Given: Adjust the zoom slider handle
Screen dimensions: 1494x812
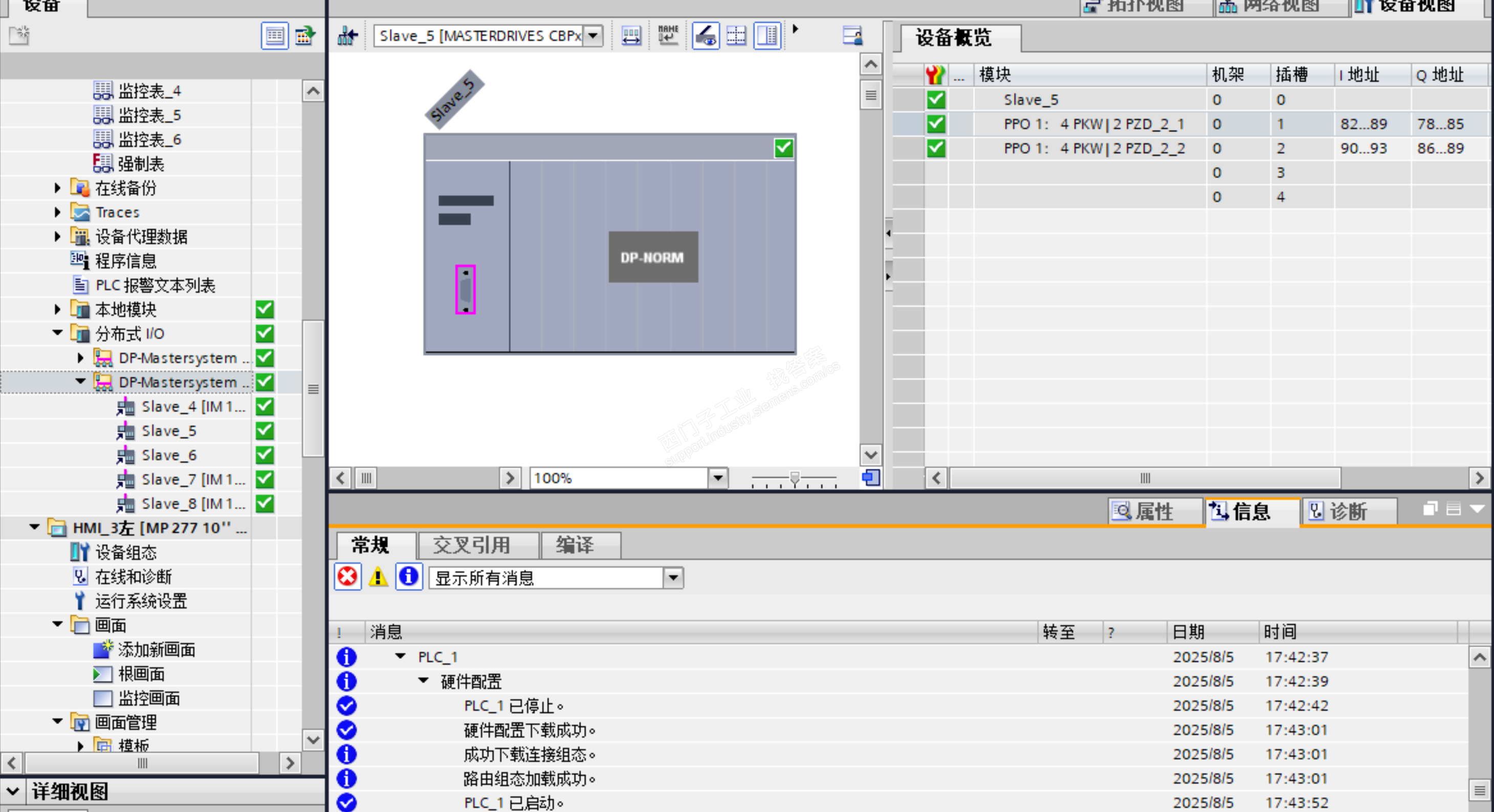Looking at the screenshot, I should (795, 478).
